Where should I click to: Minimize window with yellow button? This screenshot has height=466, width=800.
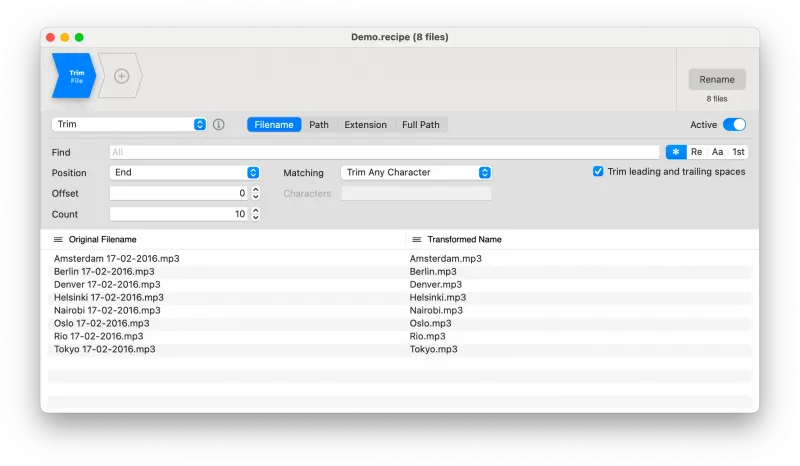(65, 37)
